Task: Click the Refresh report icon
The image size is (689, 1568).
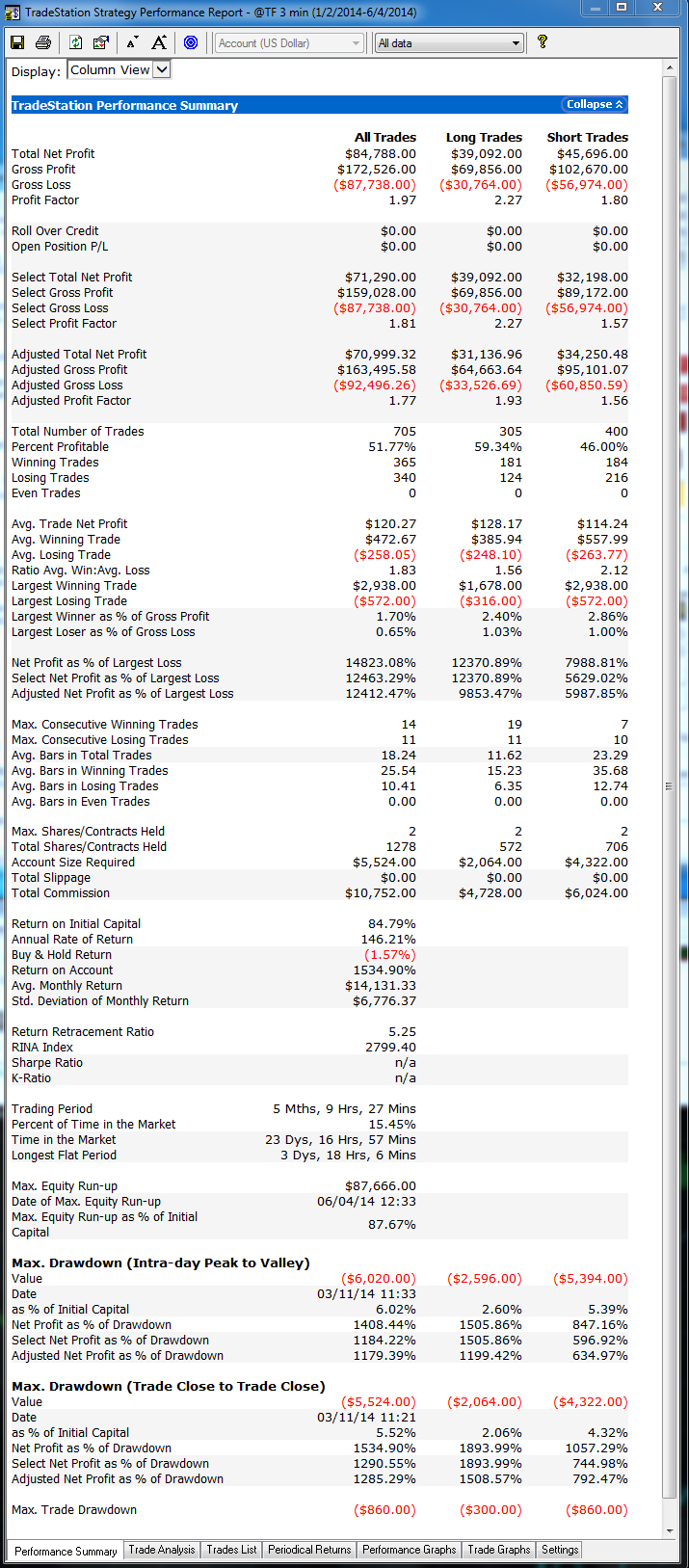Action: coord(76,42)
